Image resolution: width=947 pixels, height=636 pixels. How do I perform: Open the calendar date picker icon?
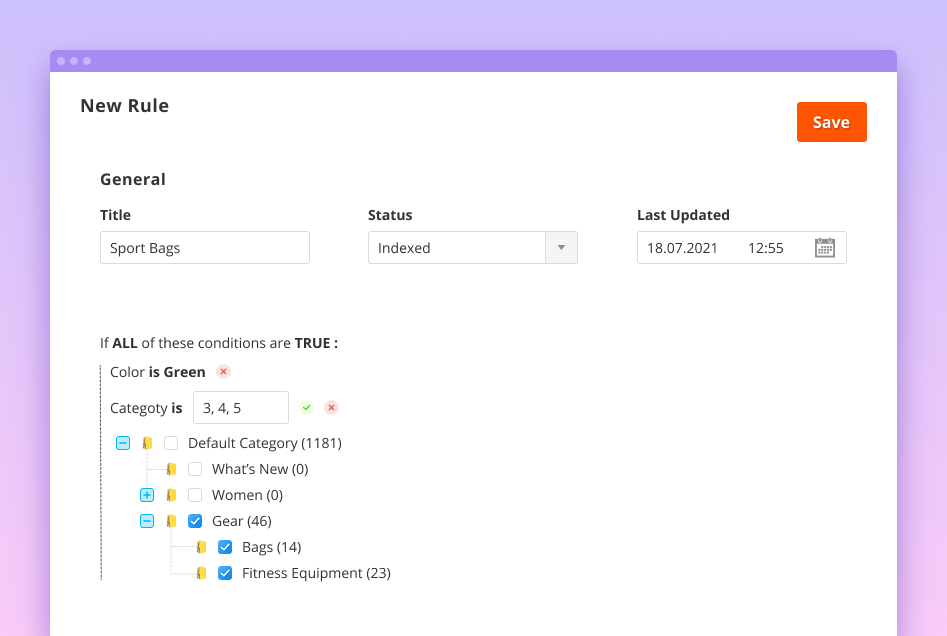(824, 248)
